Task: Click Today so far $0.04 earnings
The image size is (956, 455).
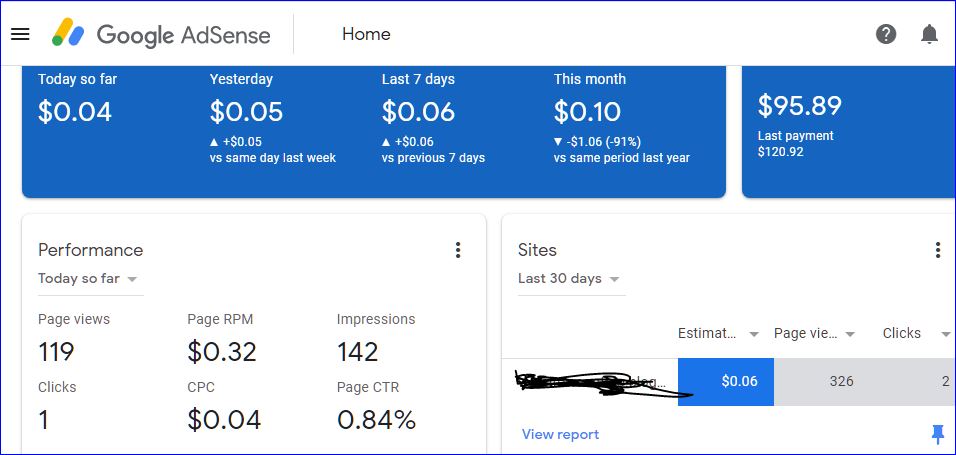Action: click(x=75, y=112)
